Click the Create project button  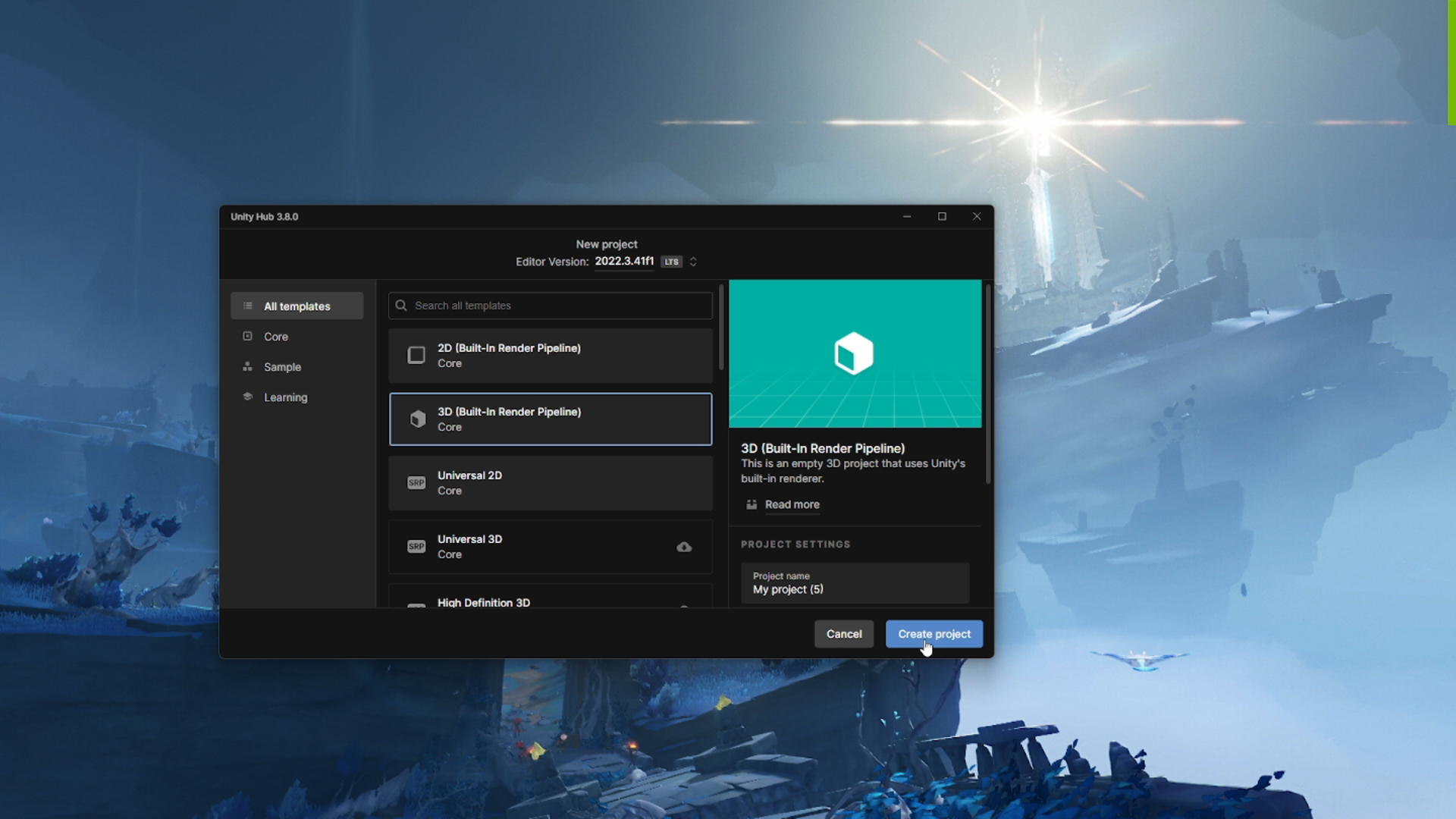pos(934,634)
